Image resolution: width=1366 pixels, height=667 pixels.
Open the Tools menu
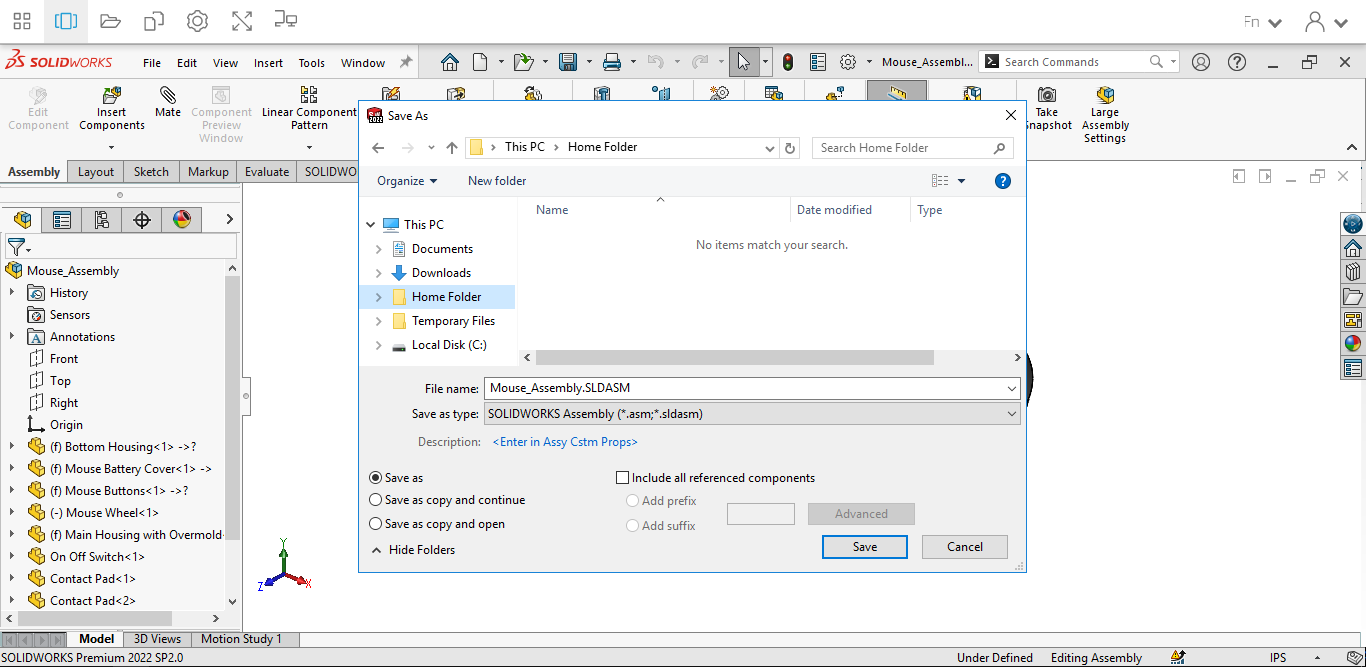(311, 61)
